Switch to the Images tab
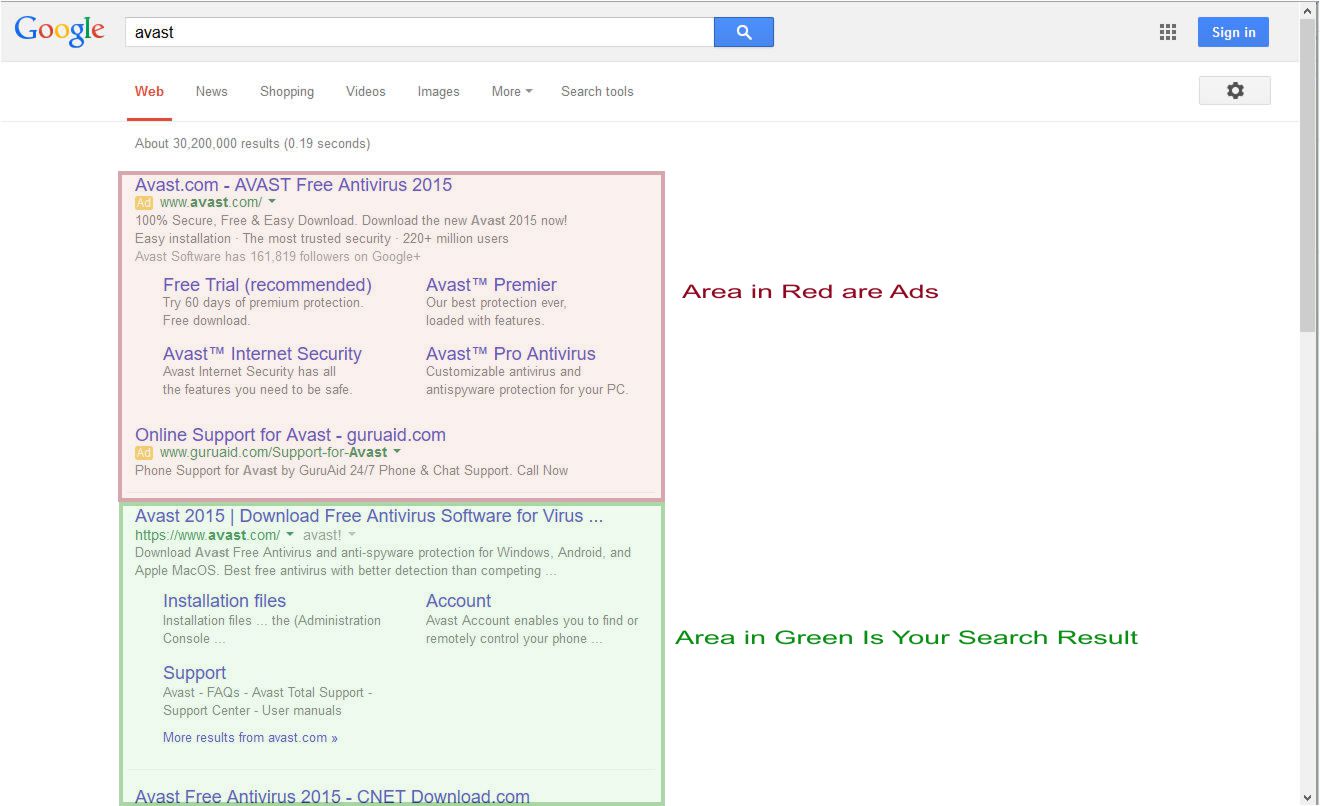This screenshot has height=806, width=1320. (439, 91)
